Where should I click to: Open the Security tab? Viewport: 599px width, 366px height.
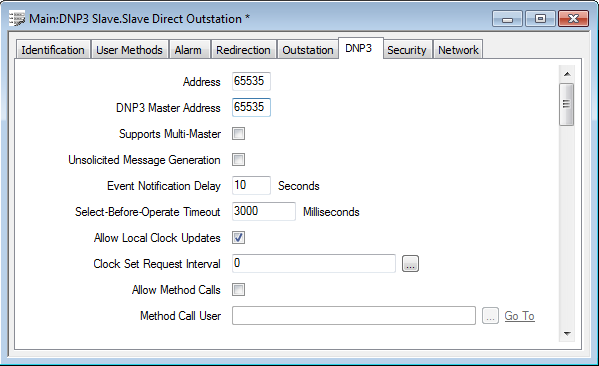407,50
